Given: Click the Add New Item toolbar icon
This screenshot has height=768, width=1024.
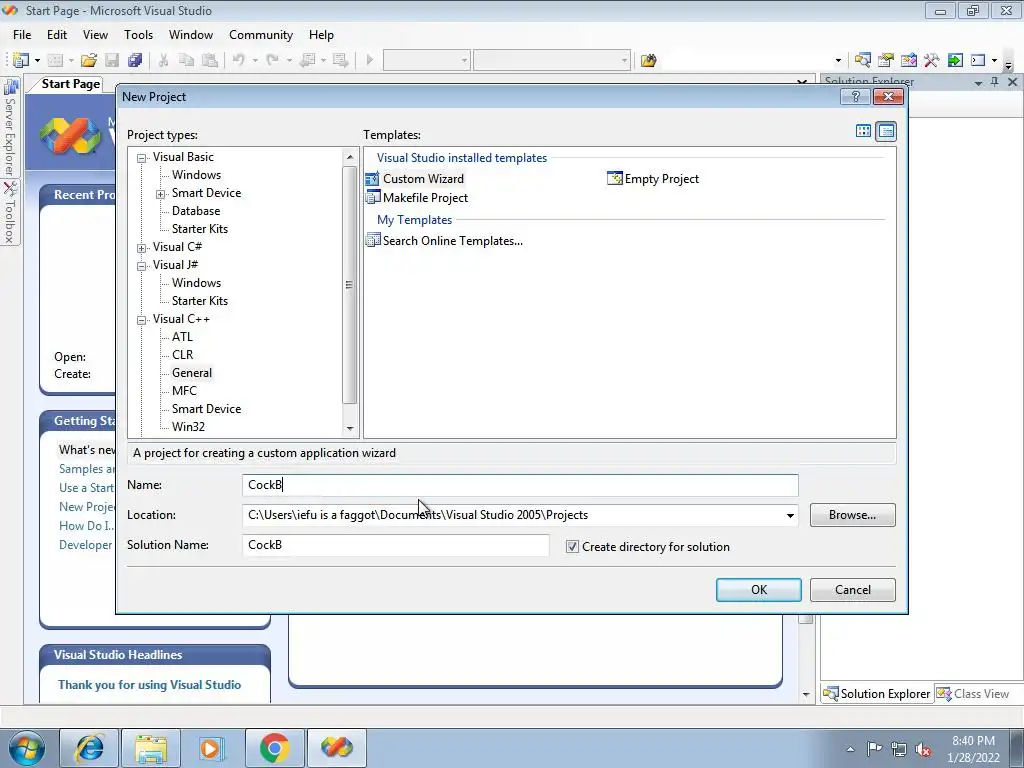Looking at the screenshot, I should (x=56, y=60).
